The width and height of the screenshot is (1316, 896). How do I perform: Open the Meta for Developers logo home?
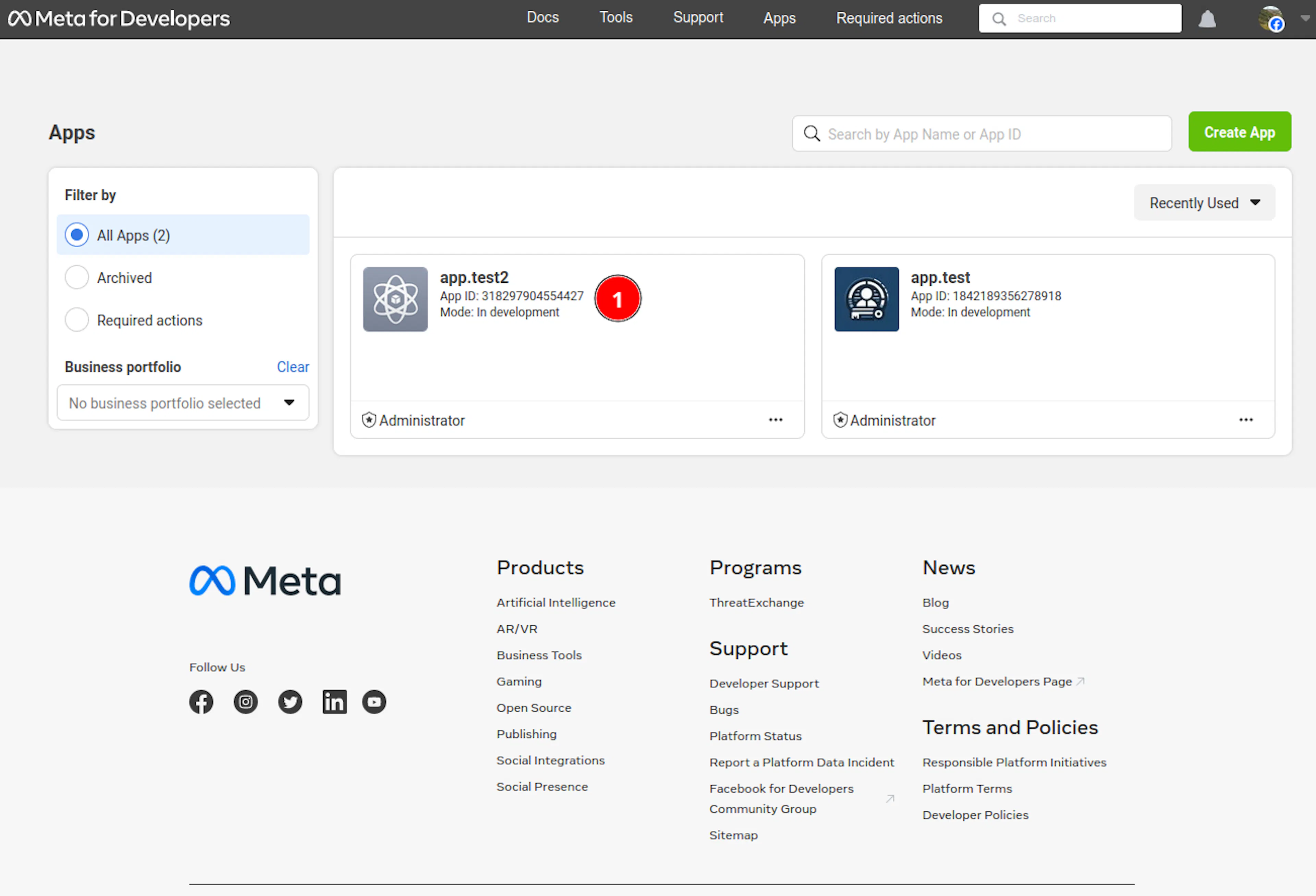[119, 19]
